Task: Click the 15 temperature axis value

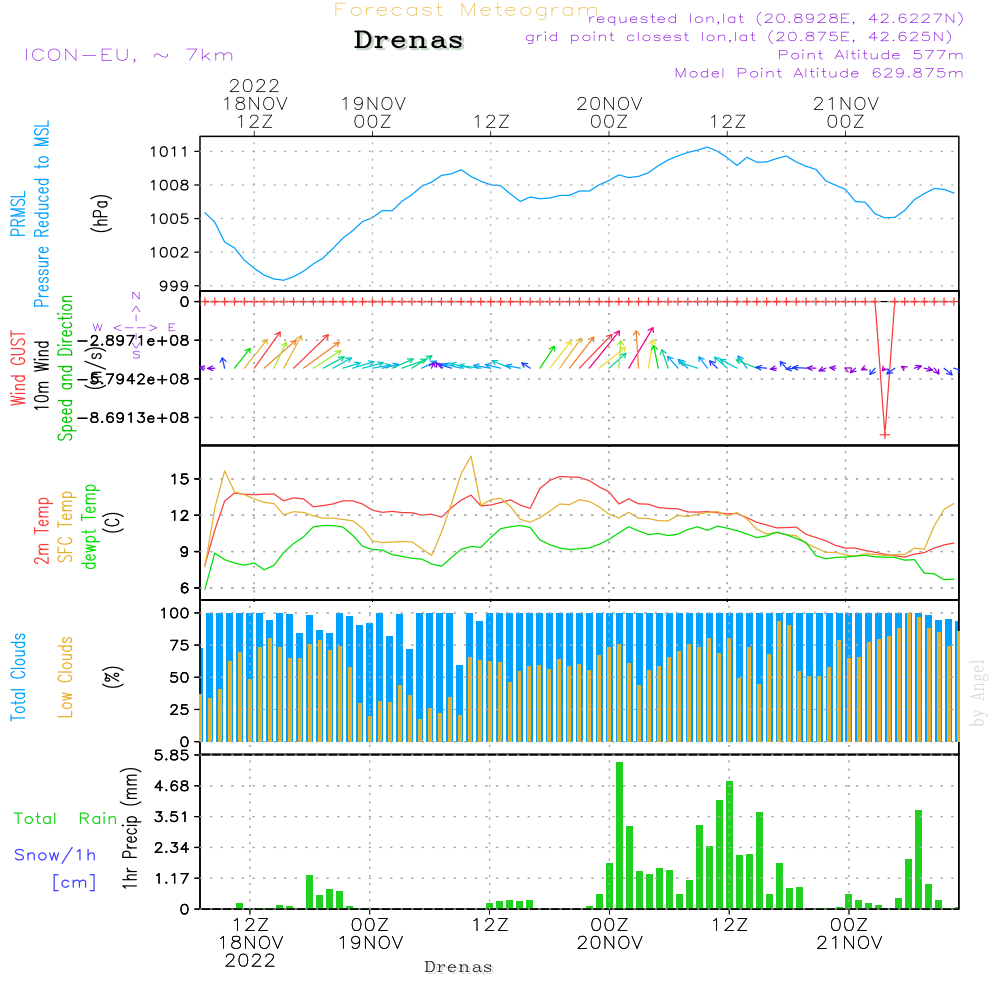Action: point(180,479)
